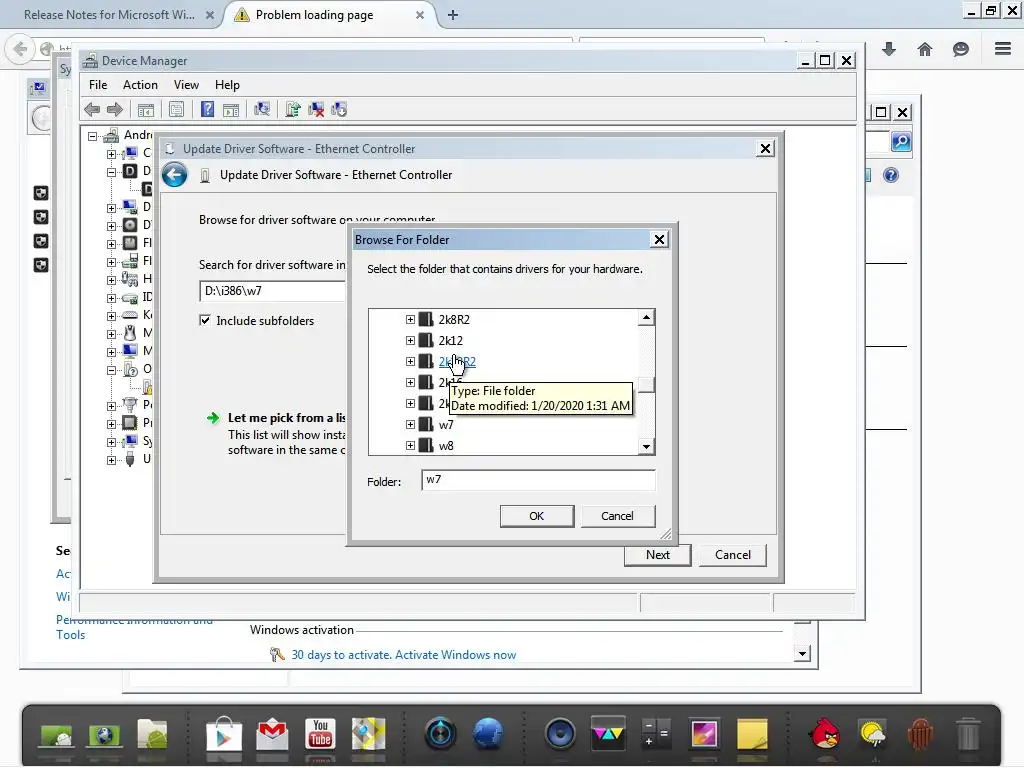The width and height of the screenshot is (1024, 768).
Task: Open the browser hamburger menu icon
Action: (1003, 49)
